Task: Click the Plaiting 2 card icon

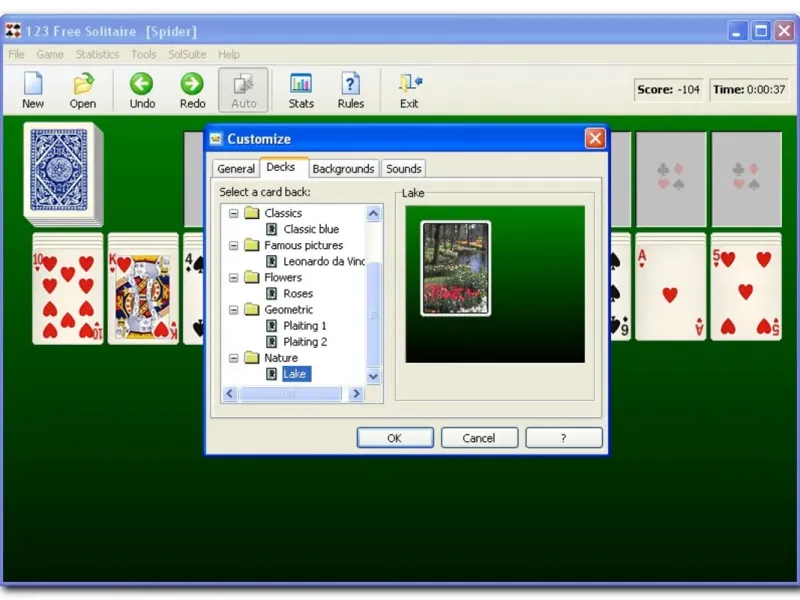Action: pyautogui.click(x=272, y=341)
